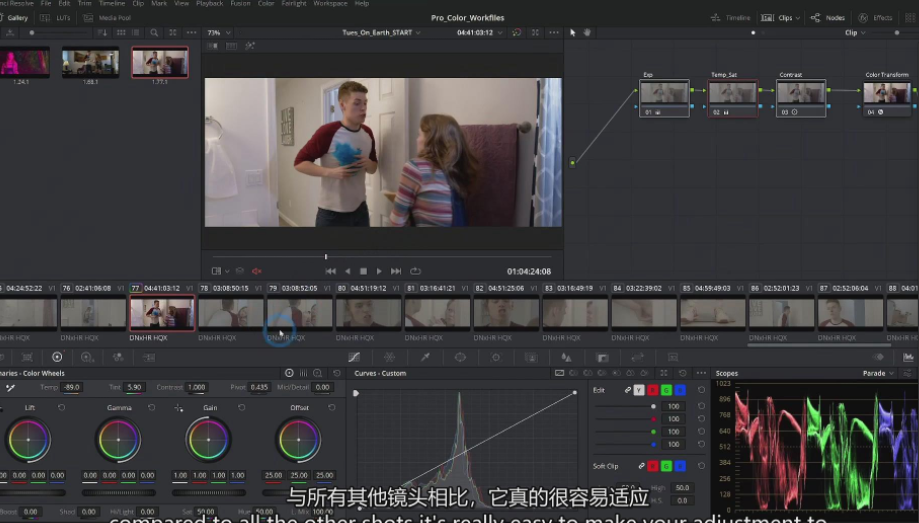Open the Effects library panel
This screenshot has width=919, height=523.
click(x=875, y=18)
